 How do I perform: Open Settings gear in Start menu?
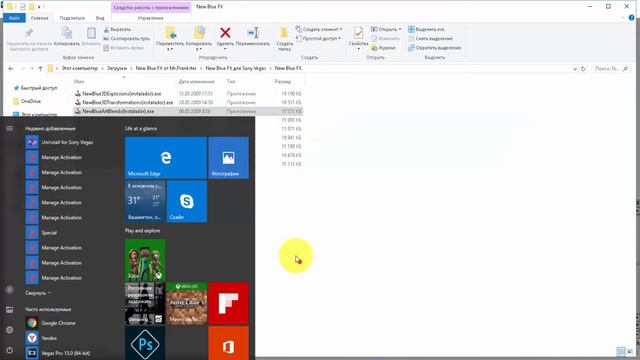(9, 330)
